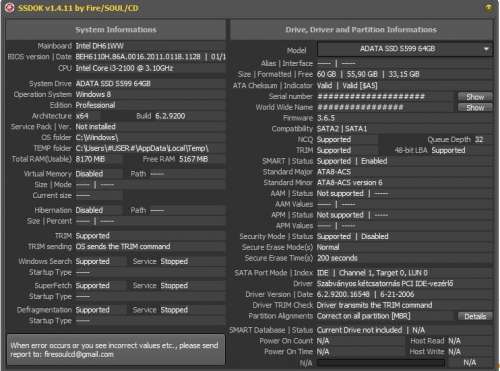Select the Edition value Professional
This screenshot has height=371, width=500.
(x=95, y=105)
